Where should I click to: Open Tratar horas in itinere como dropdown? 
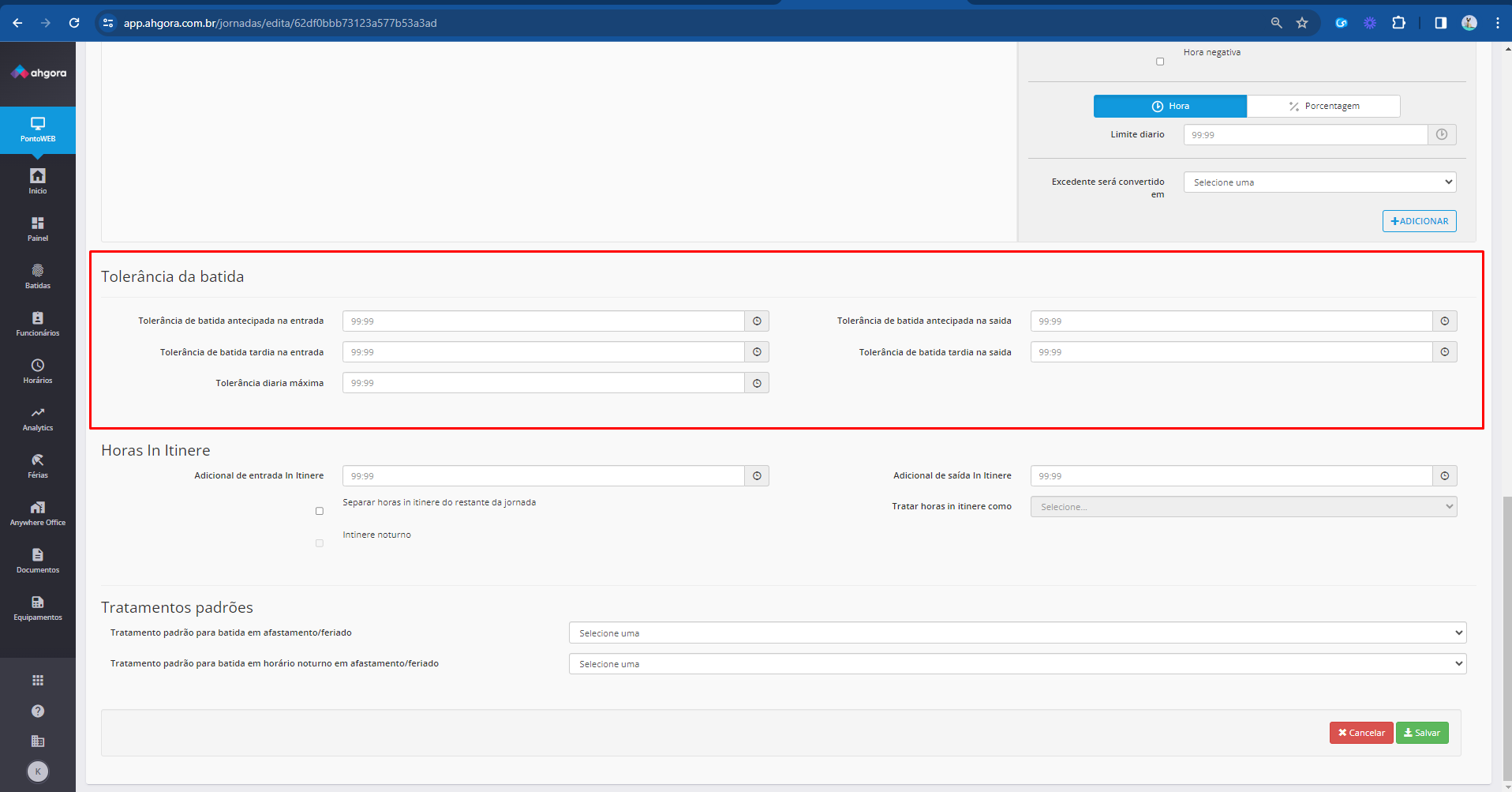pyautogui.click(x=1244, y=507)
